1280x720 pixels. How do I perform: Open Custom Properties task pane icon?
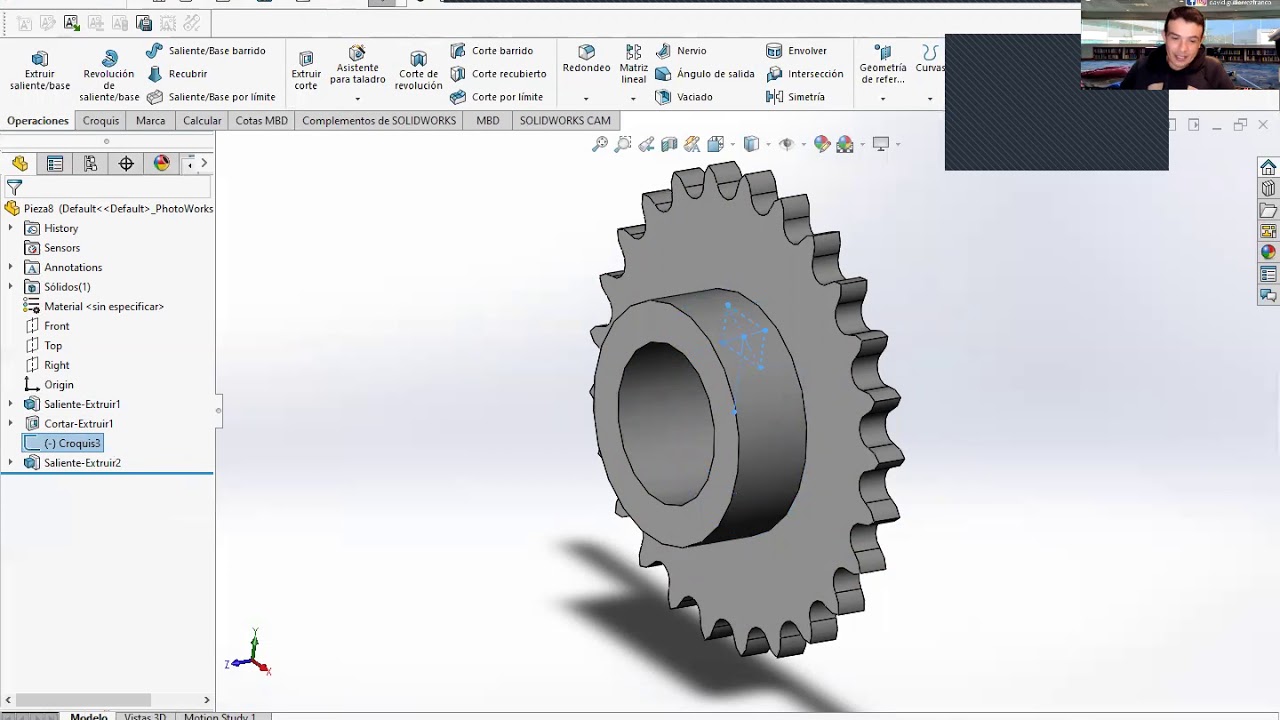click(x=1268, y=274)
